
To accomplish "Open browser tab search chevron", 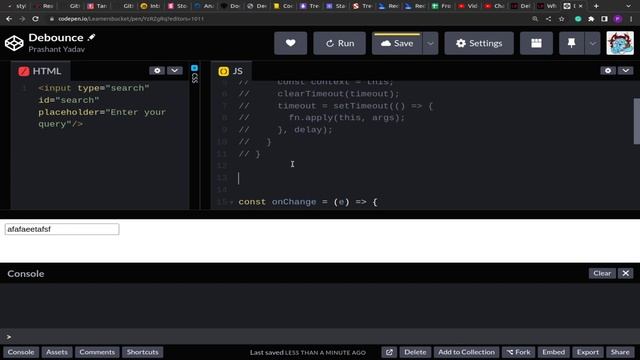I will (x=629, y=6).
